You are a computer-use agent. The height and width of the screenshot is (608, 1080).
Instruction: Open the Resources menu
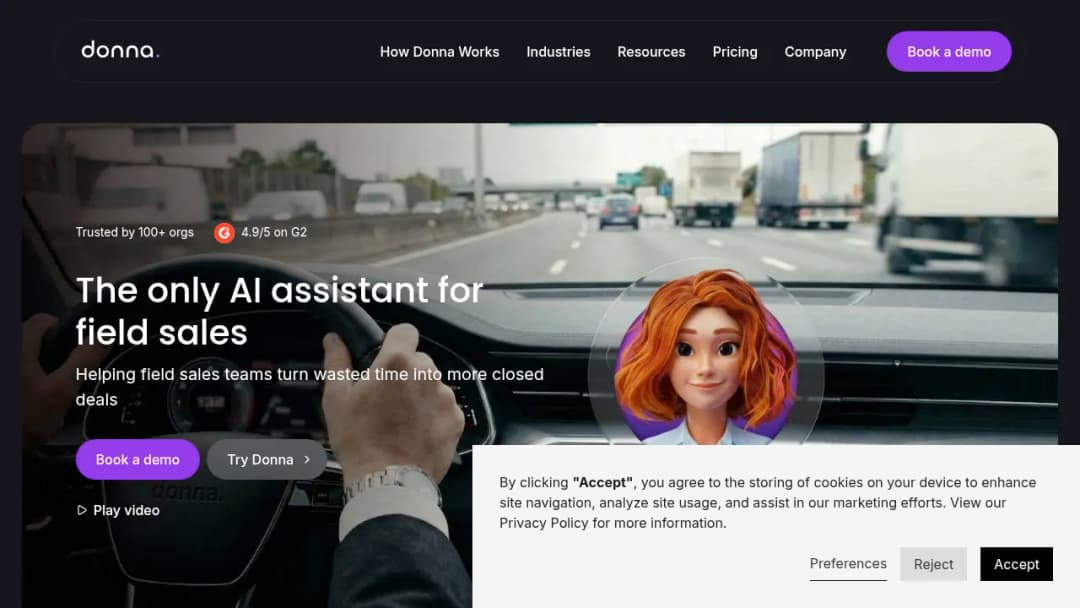(651, 52)
